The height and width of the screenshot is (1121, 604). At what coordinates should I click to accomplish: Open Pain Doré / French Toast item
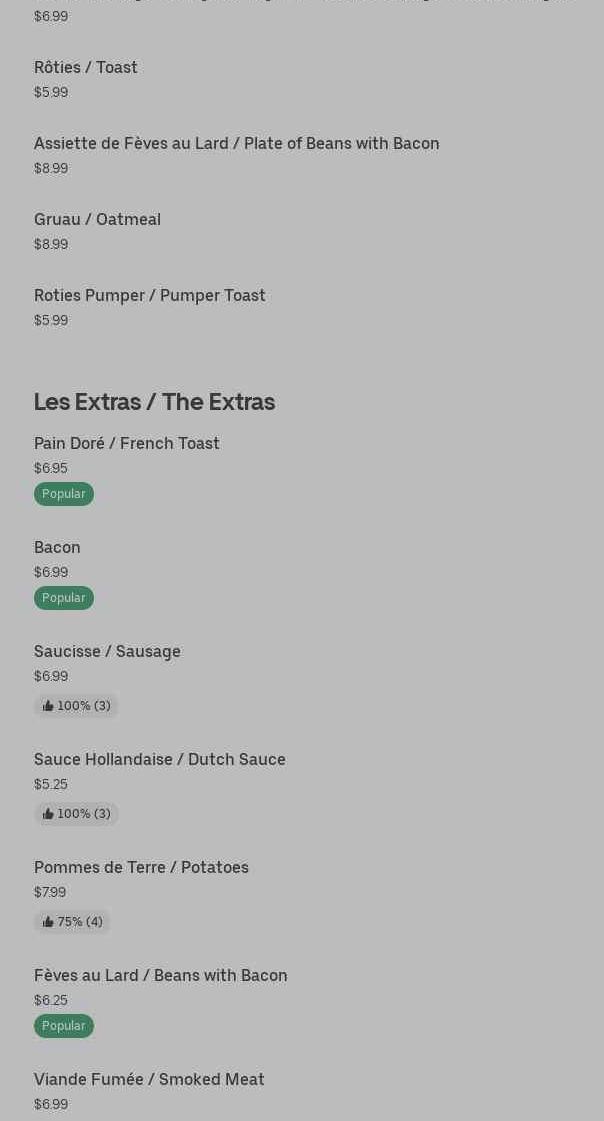click(x=126, y=443)
